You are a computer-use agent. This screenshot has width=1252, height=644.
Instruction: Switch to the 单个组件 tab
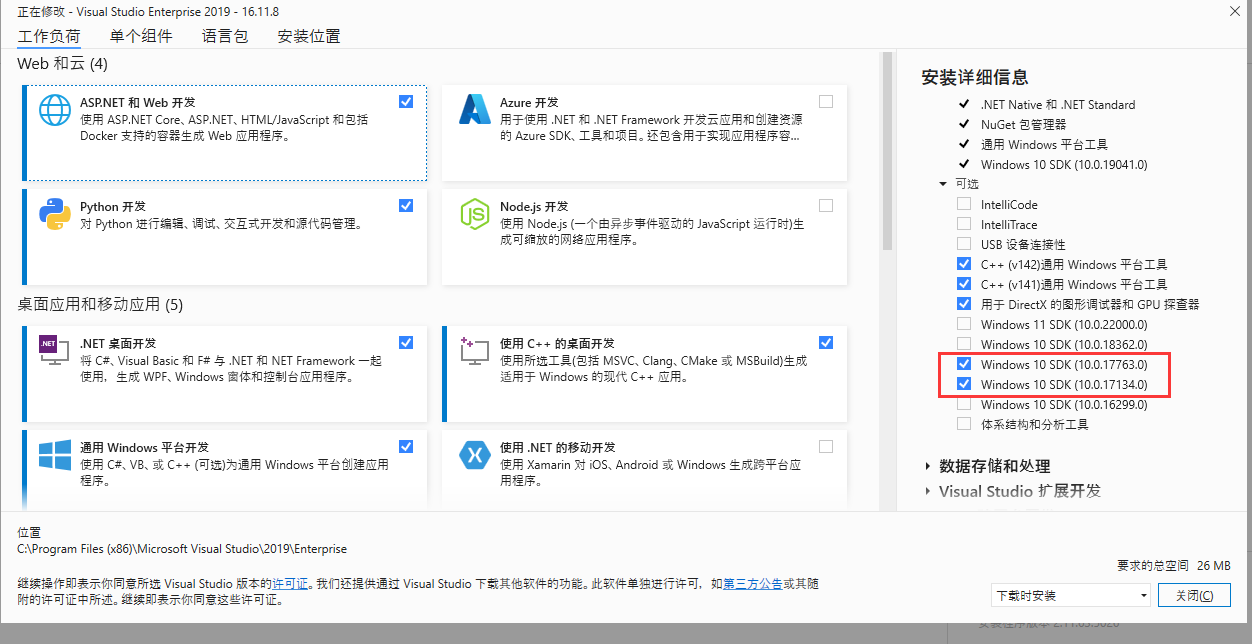tap(141, 35)
